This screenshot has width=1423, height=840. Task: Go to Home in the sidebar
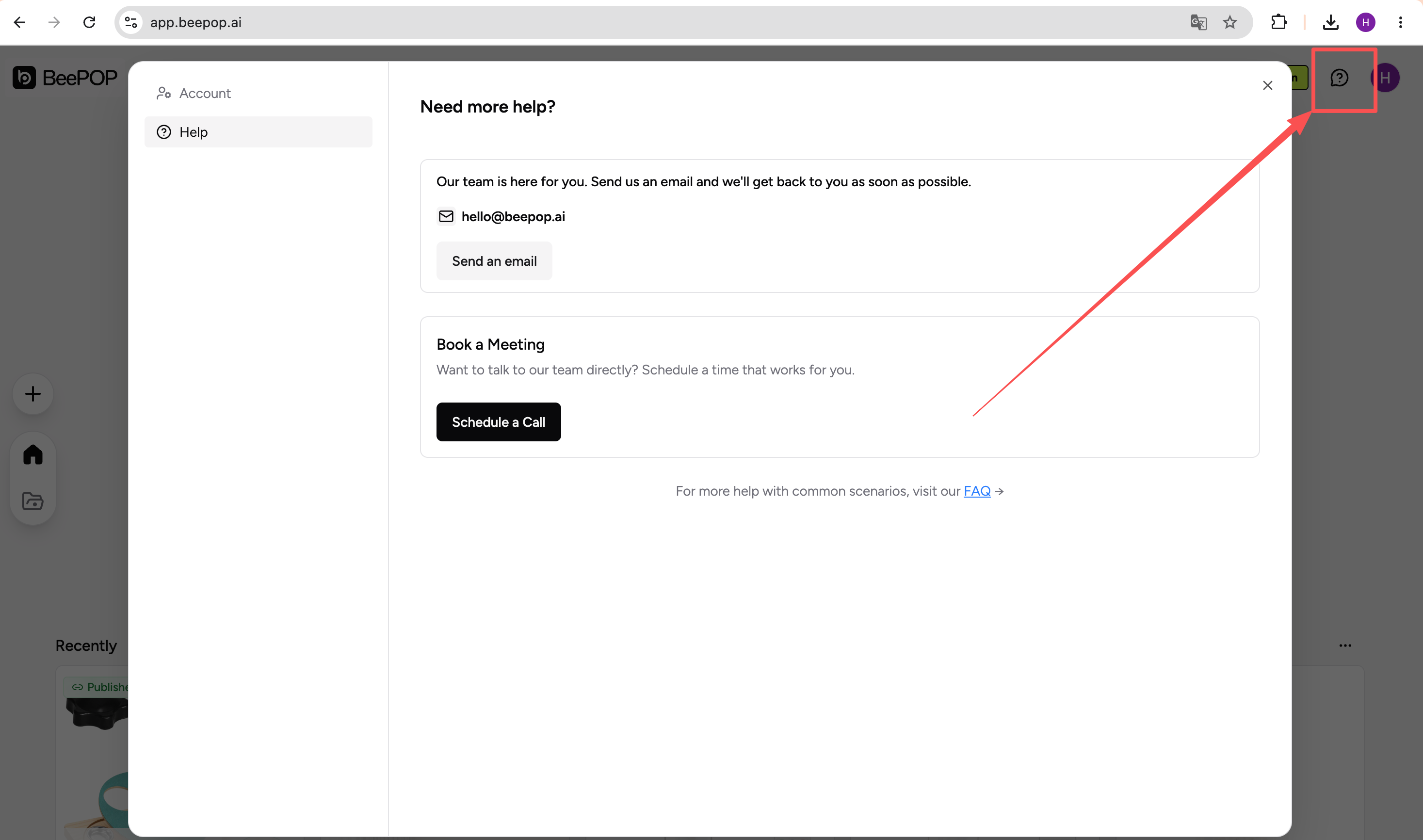(x=33, y=455)
